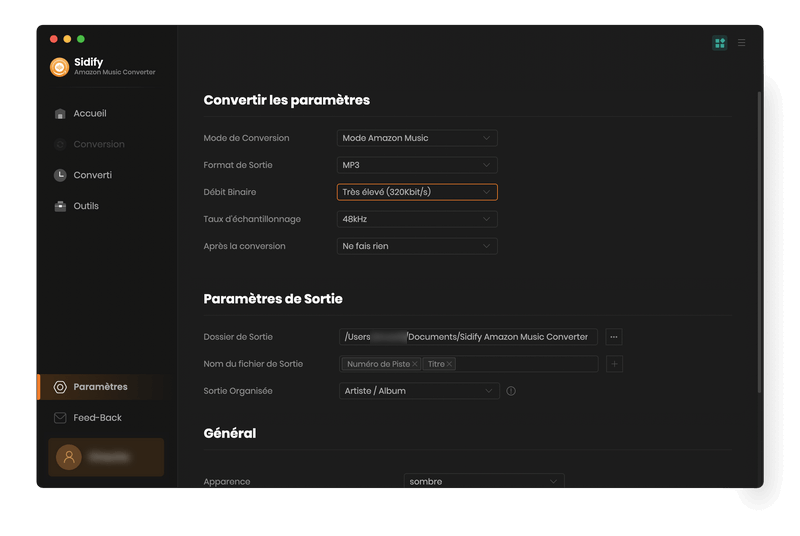Click the Dossier de Sortie path field
This screenshot has height=536, width=800.
point(467,337)
